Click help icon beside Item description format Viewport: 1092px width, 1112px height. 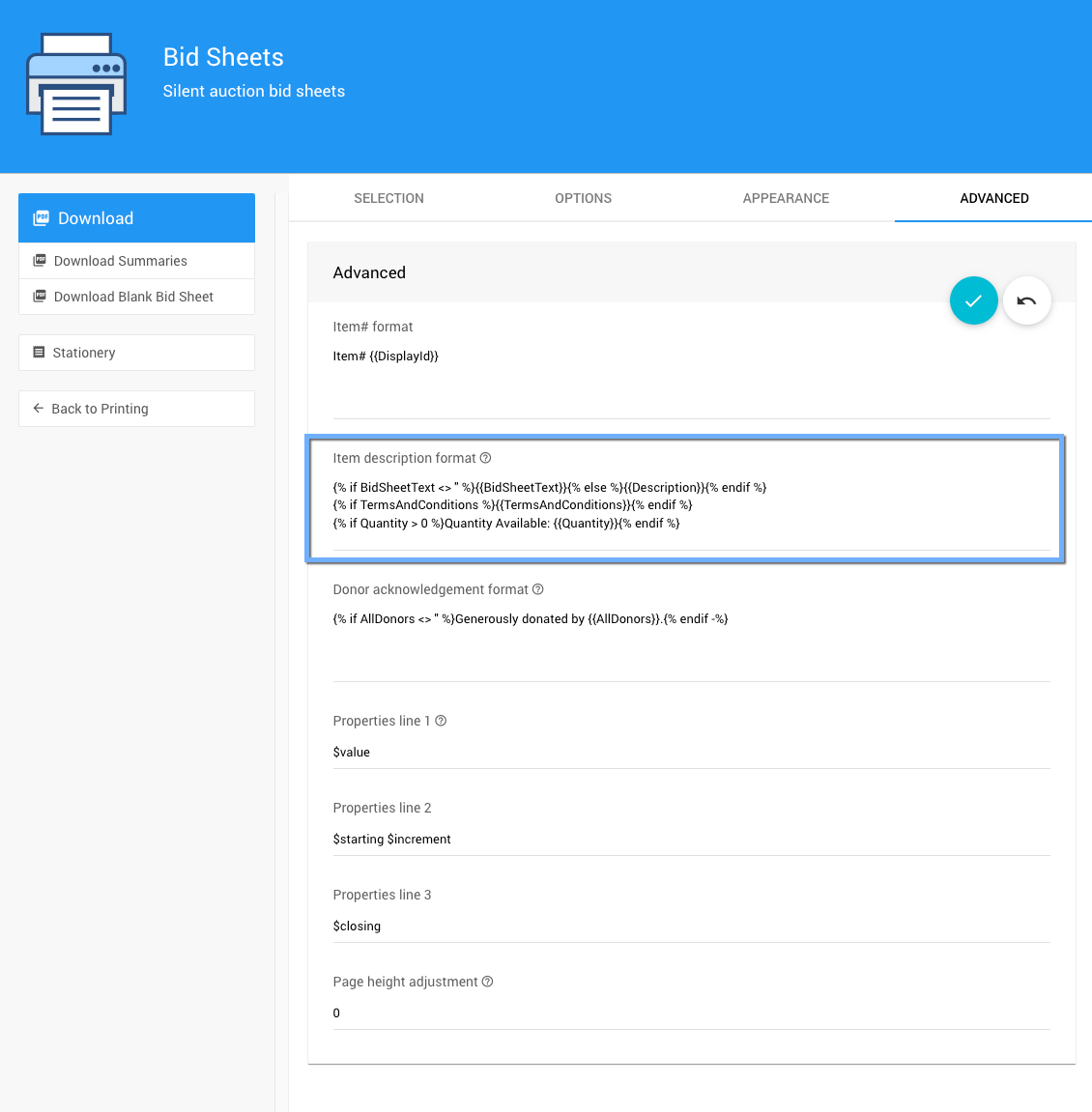(486, 458)
